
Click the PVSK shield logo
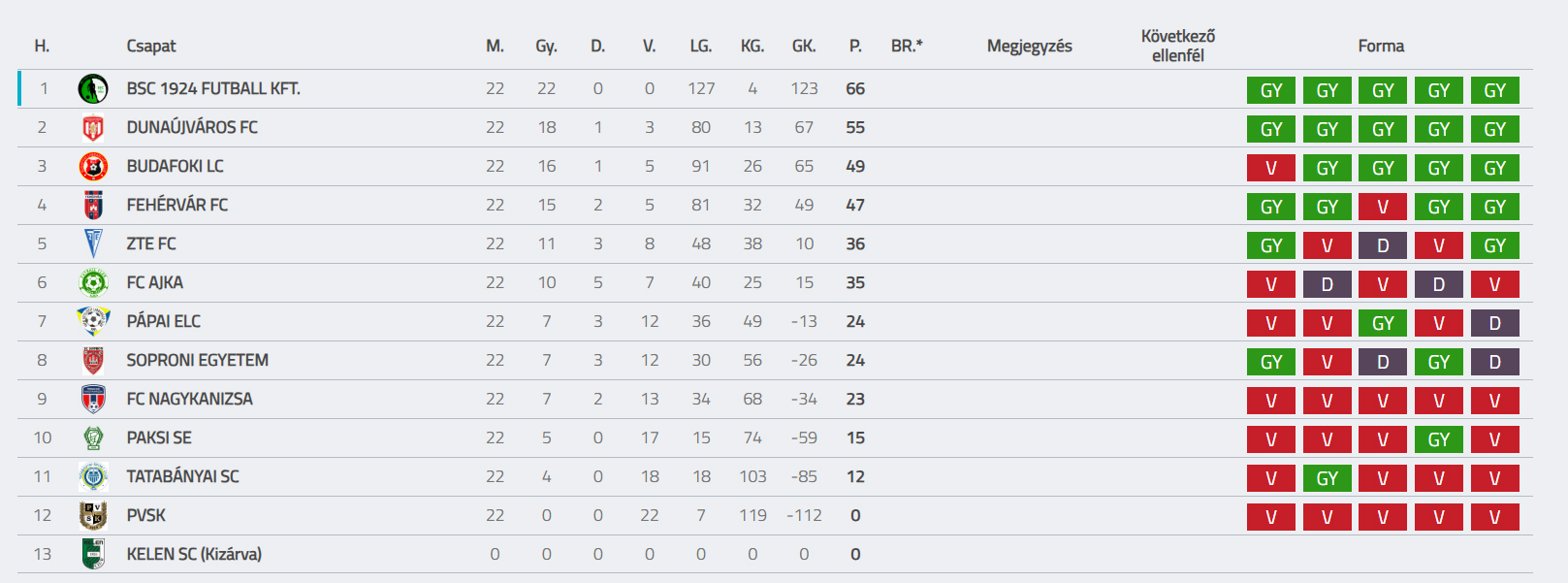point(93,515)
